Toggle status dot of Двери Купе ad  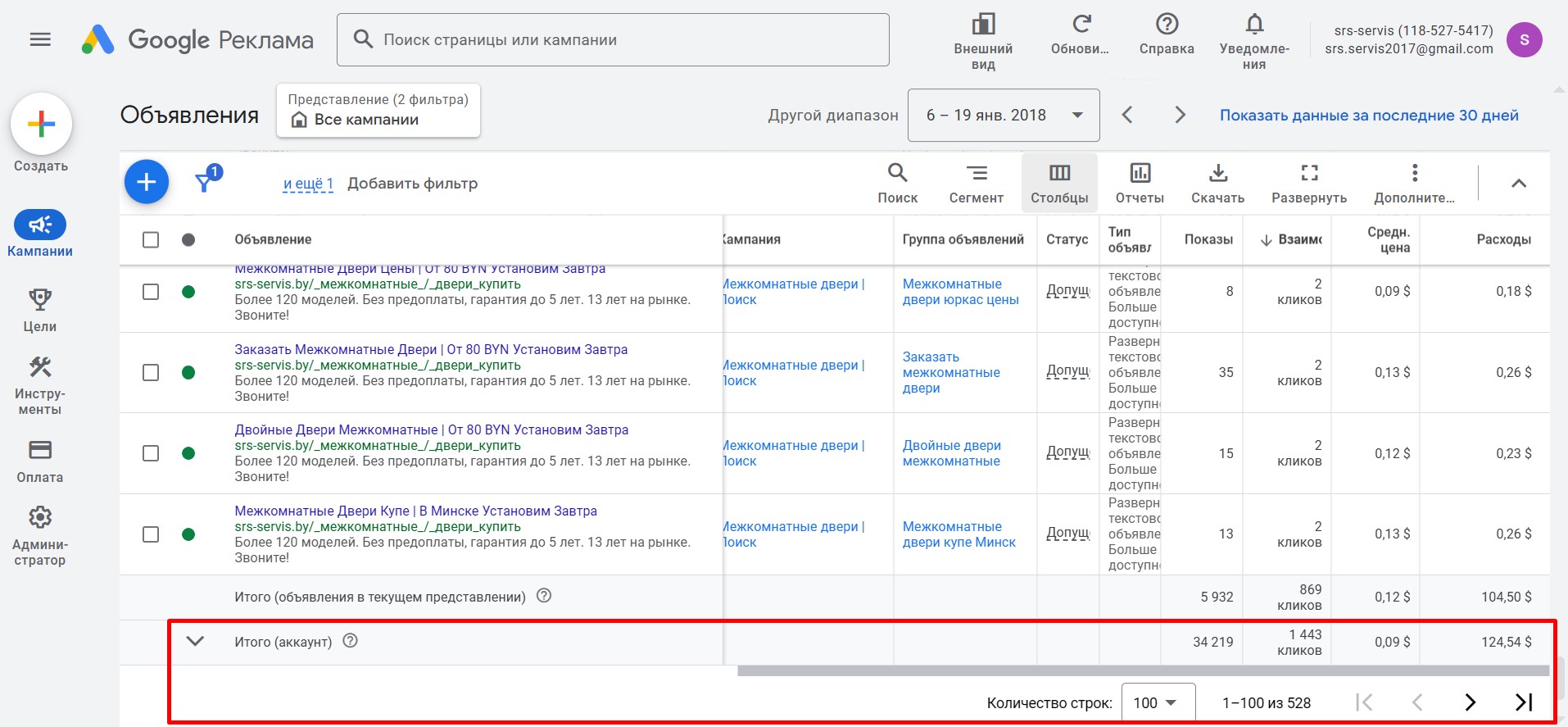188,534
